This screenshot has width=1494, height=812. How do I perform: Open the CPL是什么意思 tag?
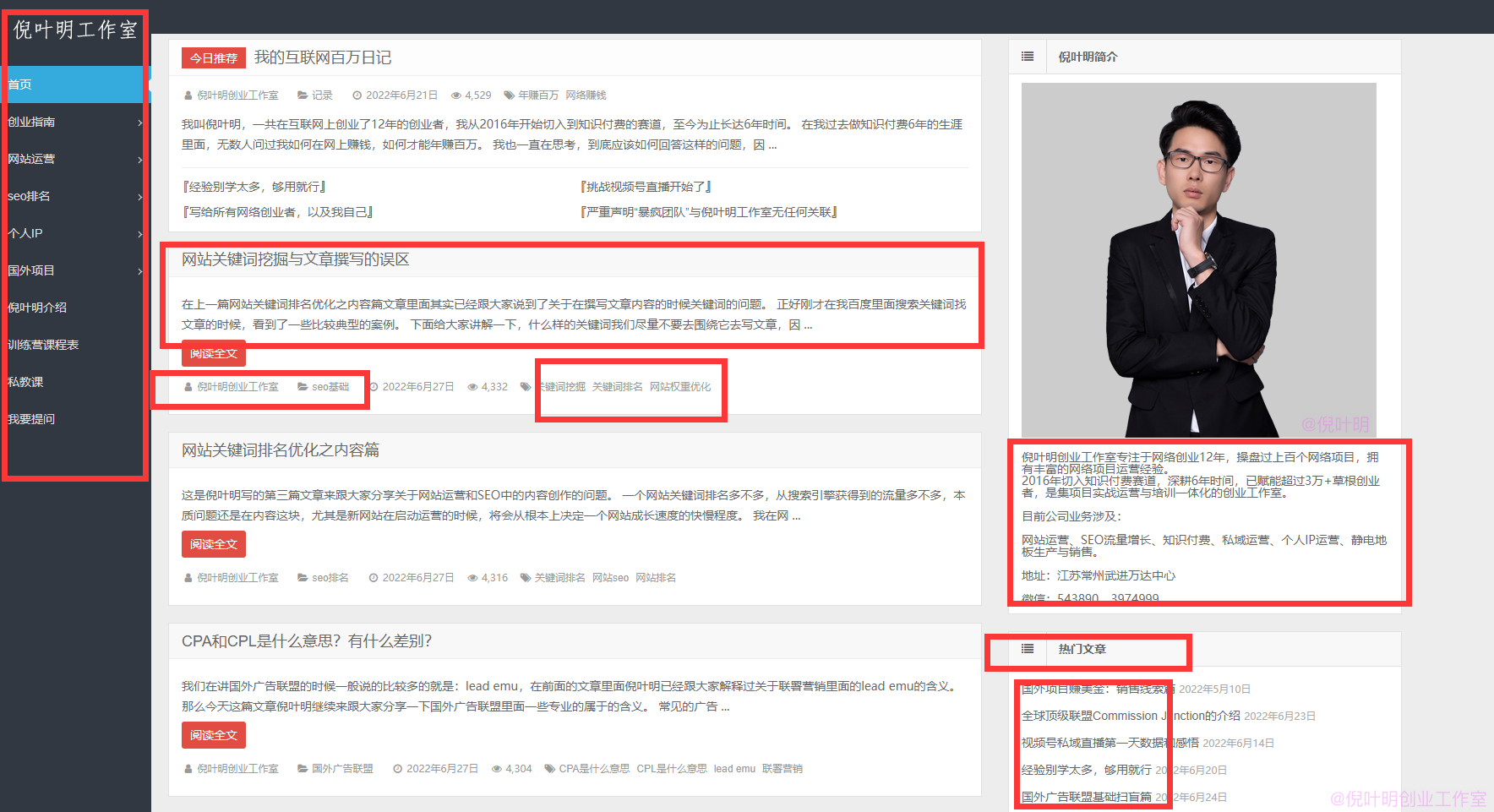672,769
